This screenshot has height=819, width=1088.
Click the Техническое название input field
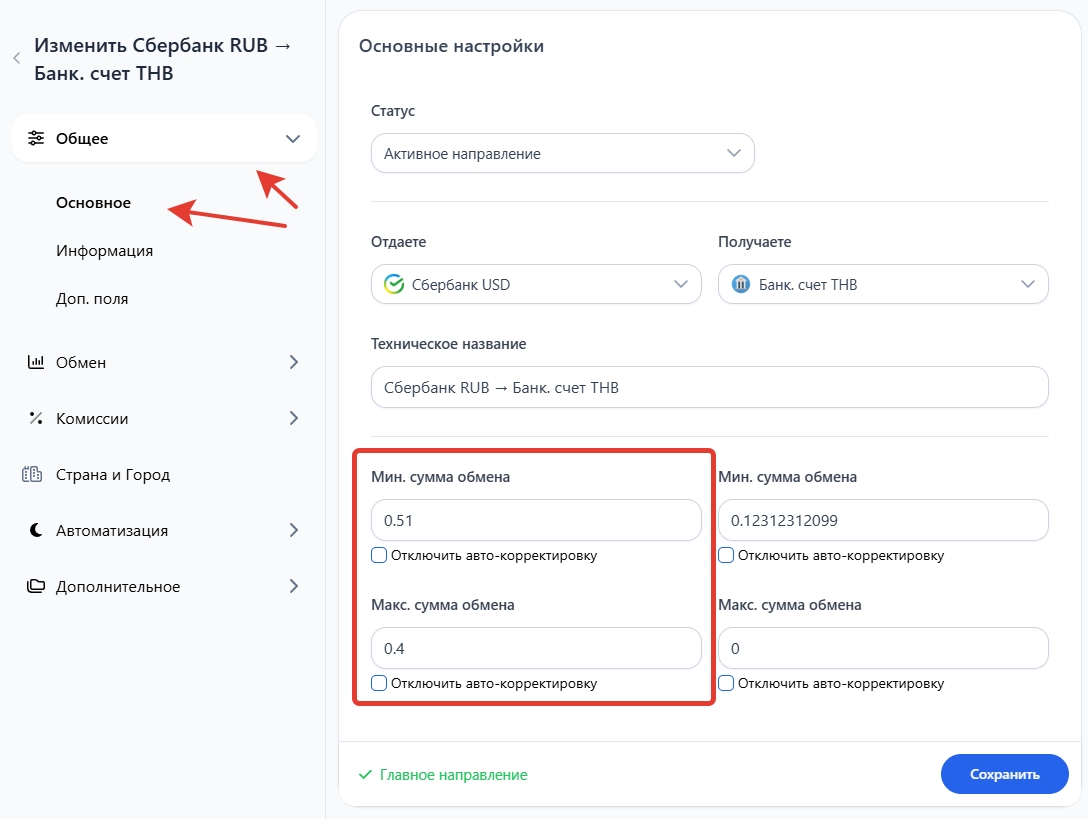(x=708, y=387)
